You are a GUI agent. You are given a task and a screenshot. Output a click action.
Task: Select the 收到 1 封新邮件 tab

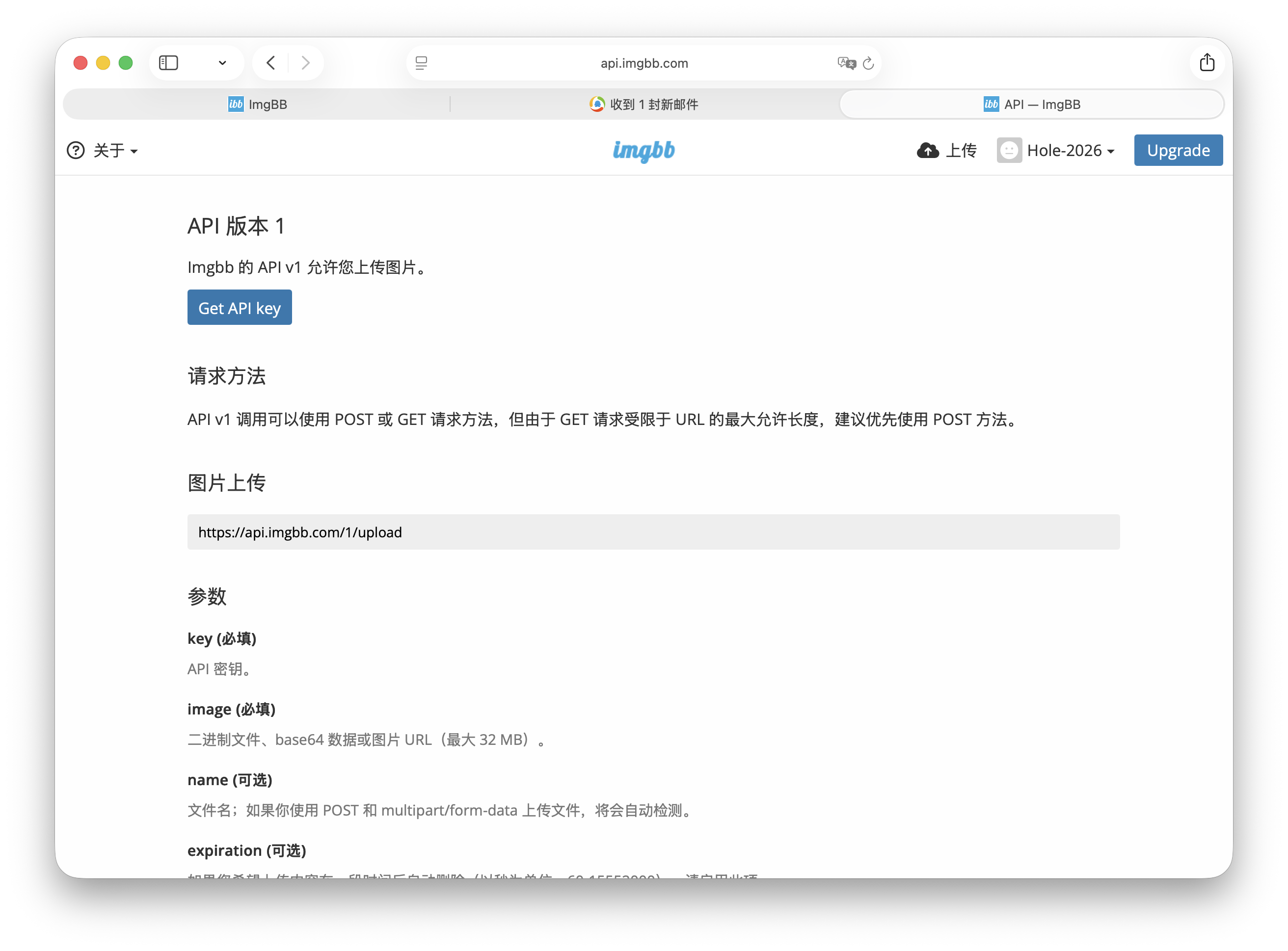(643, 104)
